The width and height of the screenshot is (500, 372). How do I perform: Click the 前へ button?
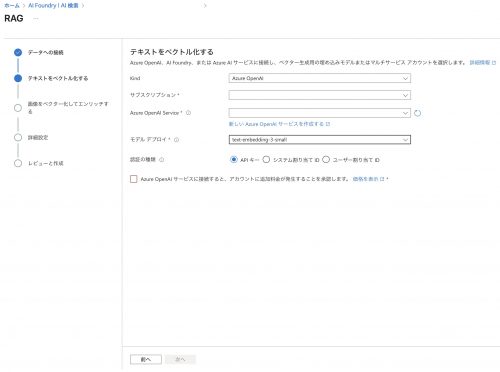pos(146,359)
